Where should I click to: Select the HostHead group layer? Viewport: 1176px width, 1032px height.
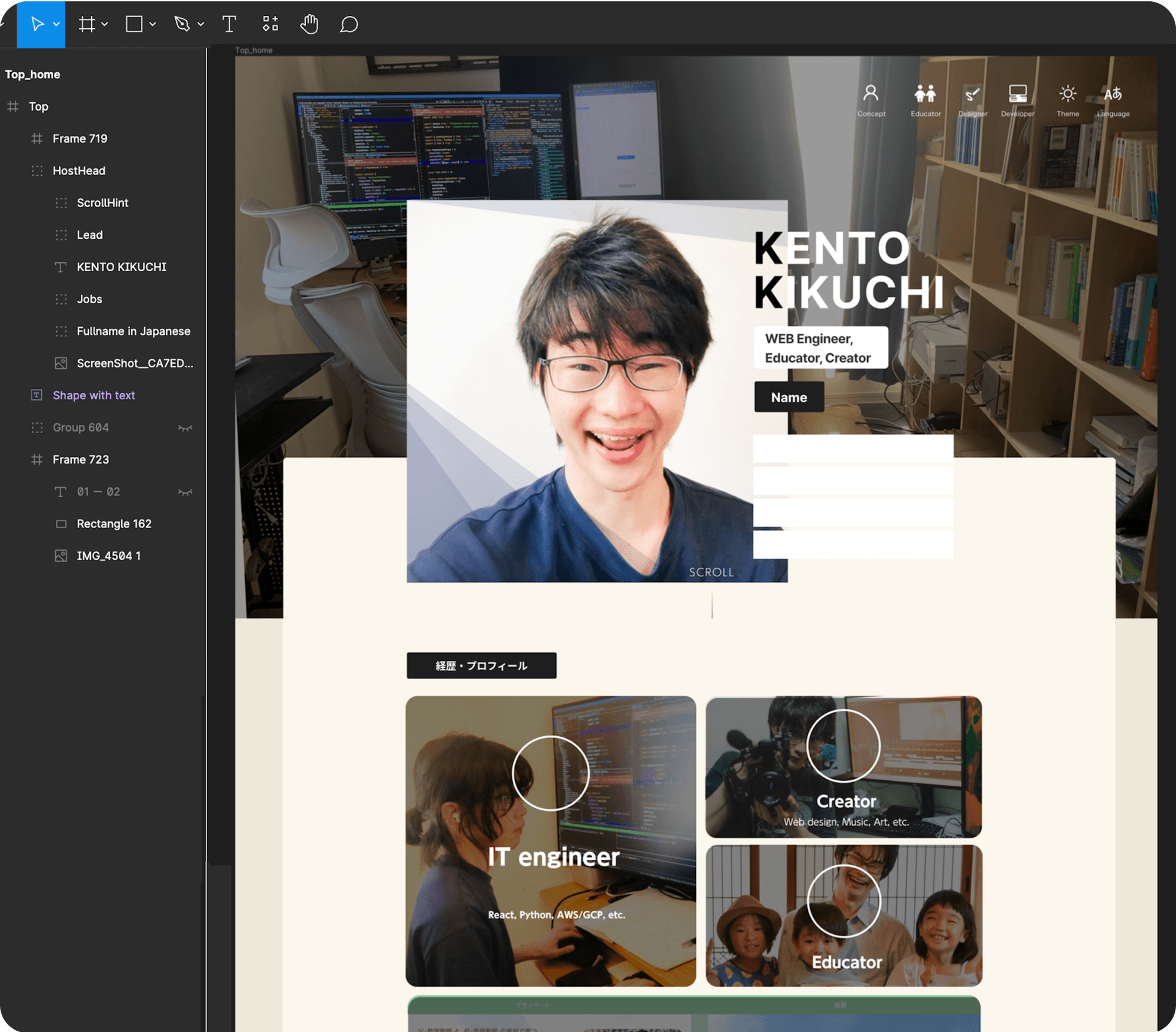[78, 171]
